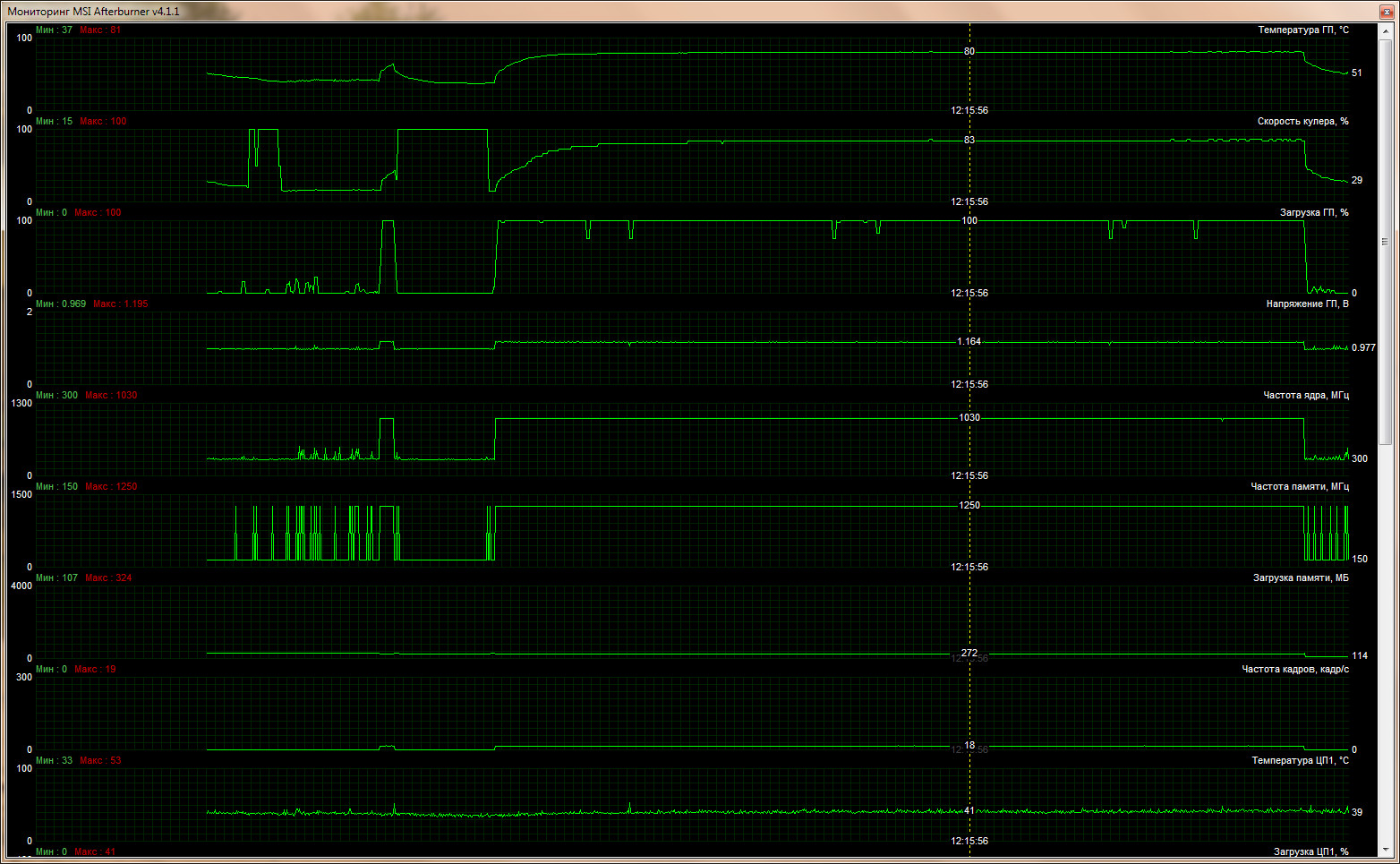Select the 'Загрузка ЦП1, %' graph label
Screen dimensions: 1400x864
[1311, 852]
